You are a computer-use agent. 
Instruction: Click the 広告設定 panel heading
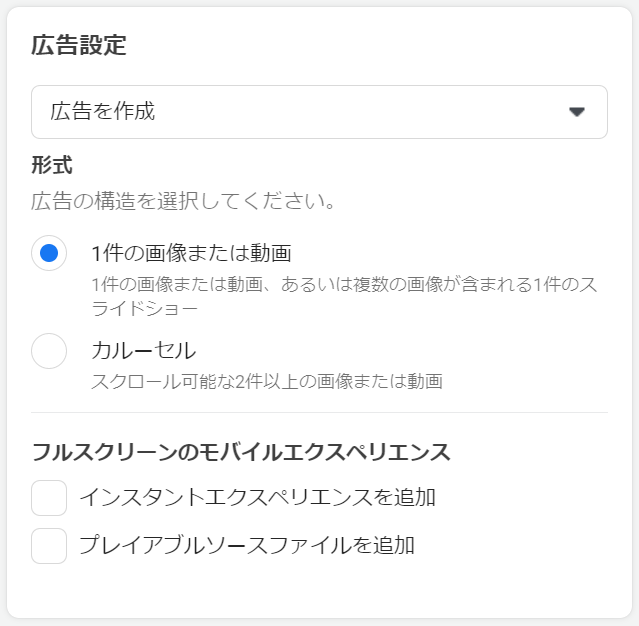[79, 45]
